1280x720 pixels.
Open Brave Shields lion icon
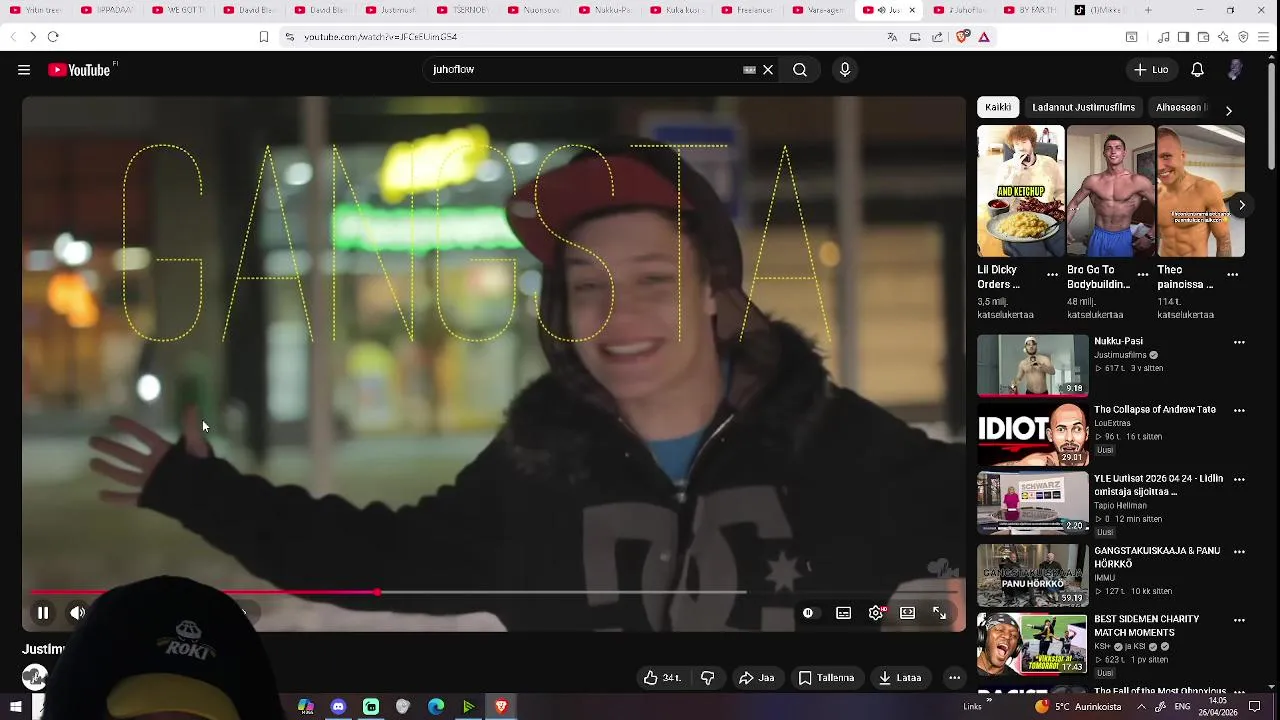[962, 37]
